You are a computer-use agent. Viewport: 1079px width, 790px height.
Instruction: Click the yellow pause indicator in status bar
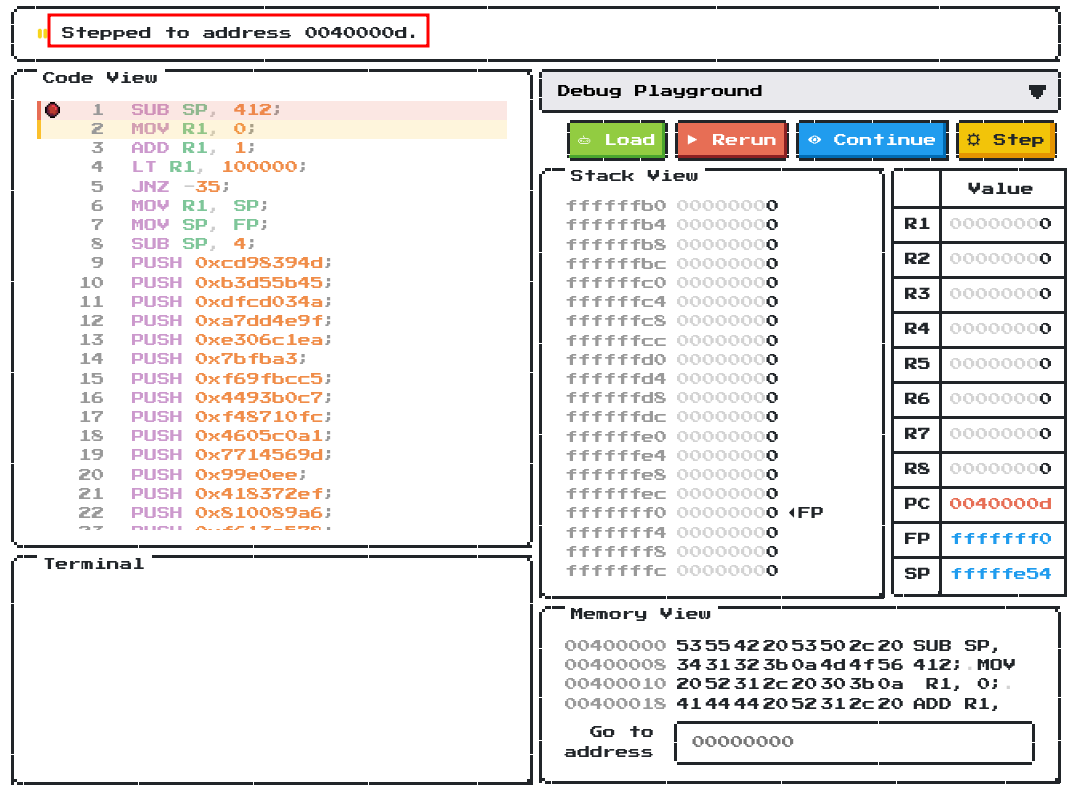pyautogui.click(x=41, y=33)
